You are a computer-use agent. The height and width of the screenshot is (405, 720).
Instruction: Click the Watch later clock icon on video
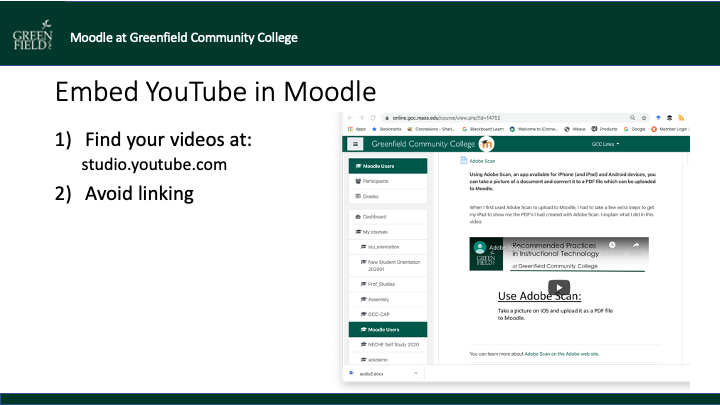tap(612, 245)
